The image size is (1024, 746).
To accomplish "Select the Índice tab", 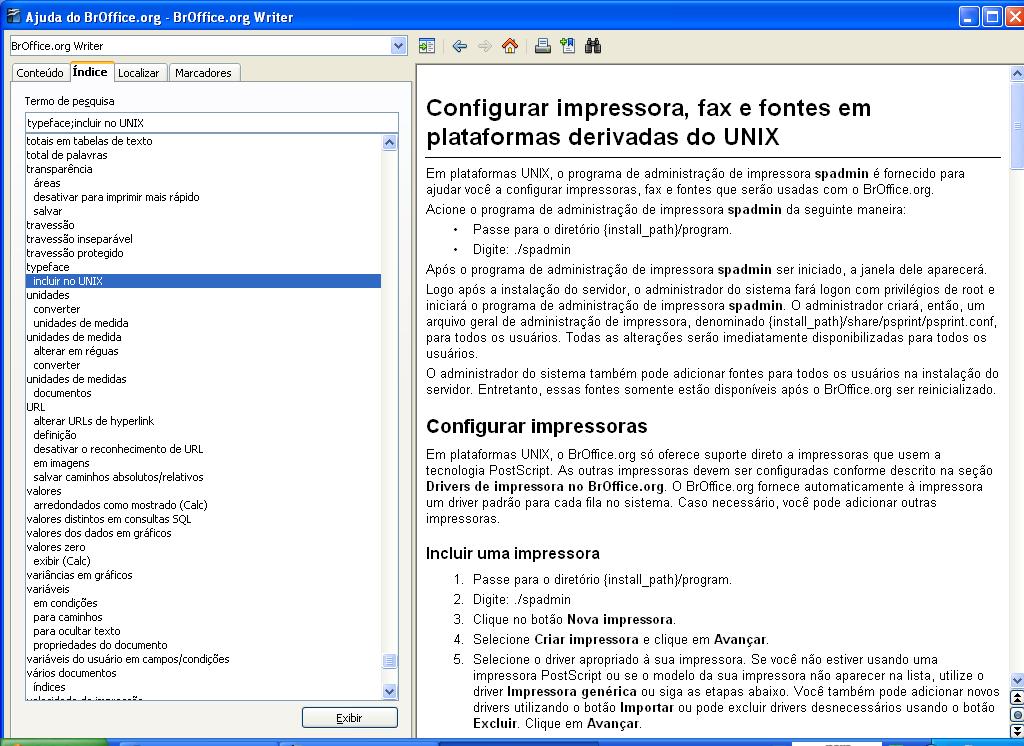I will [90, 72].
